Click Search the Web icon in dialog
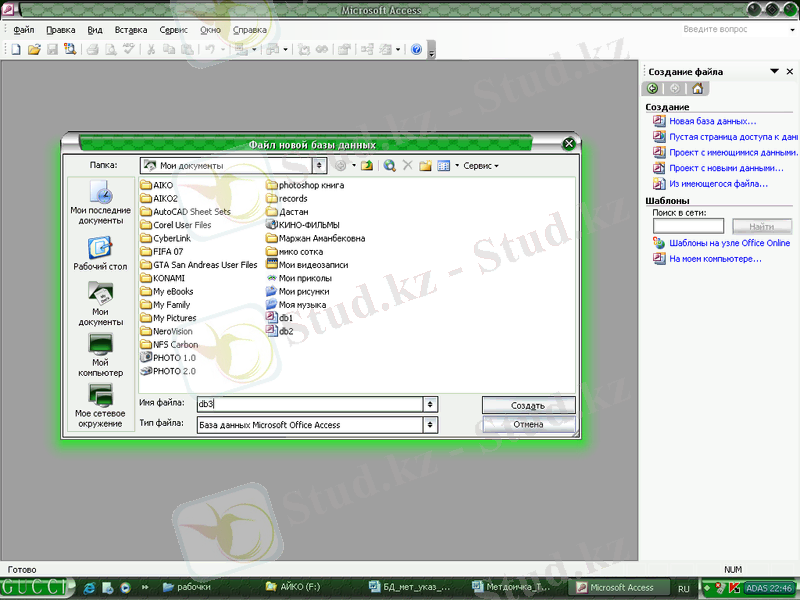The image size is (800, 600). [389, 165]
